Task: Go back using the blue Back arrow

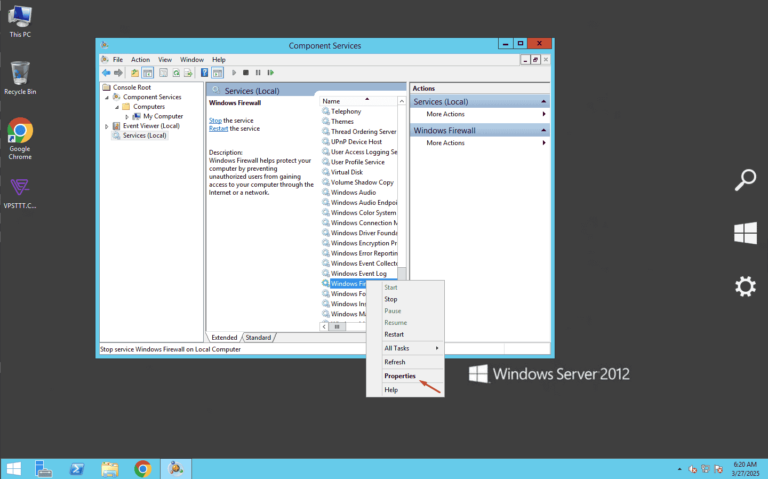Action: [x=106, y=72]
